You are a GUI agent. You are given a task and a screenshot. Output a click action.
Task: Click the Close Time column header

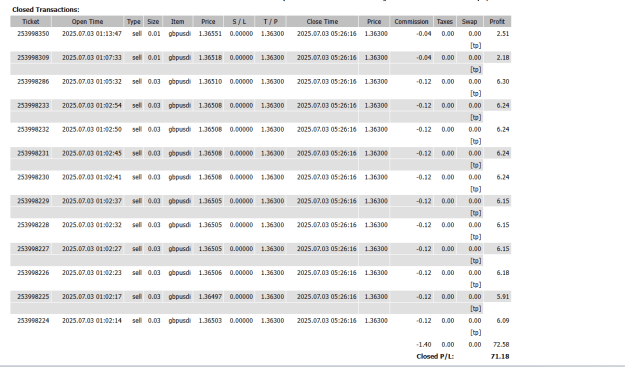[x=322, y=22]
